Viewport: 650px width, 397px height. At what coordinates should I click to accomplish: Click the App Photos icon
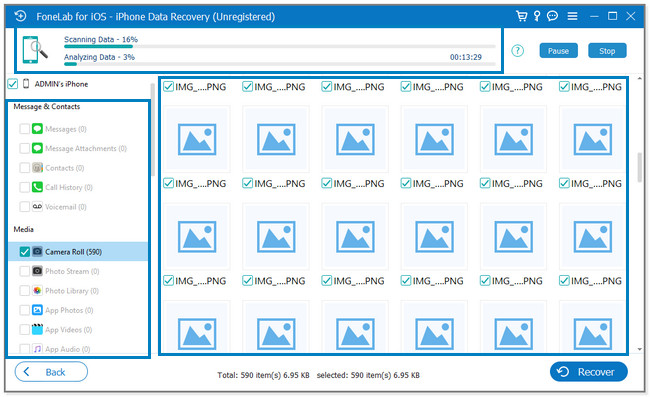pos(37,310)
